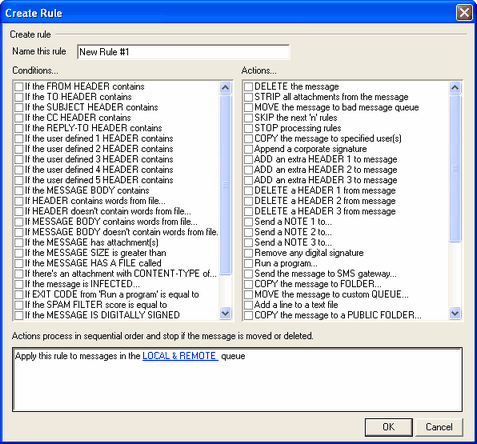This screenshot has width=477, height=444.
Task: Click the Actions list scroll-down arrow
Action: point(455,313)
